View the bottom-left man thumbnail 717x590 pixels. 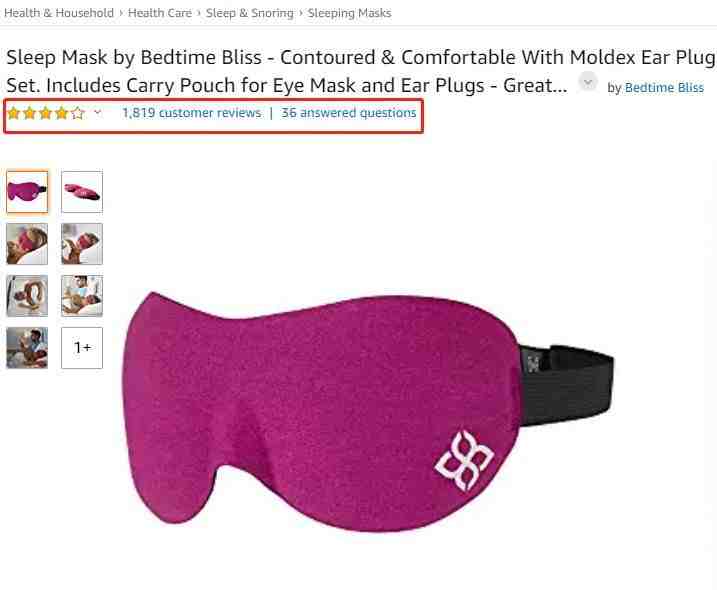[27, 348]
